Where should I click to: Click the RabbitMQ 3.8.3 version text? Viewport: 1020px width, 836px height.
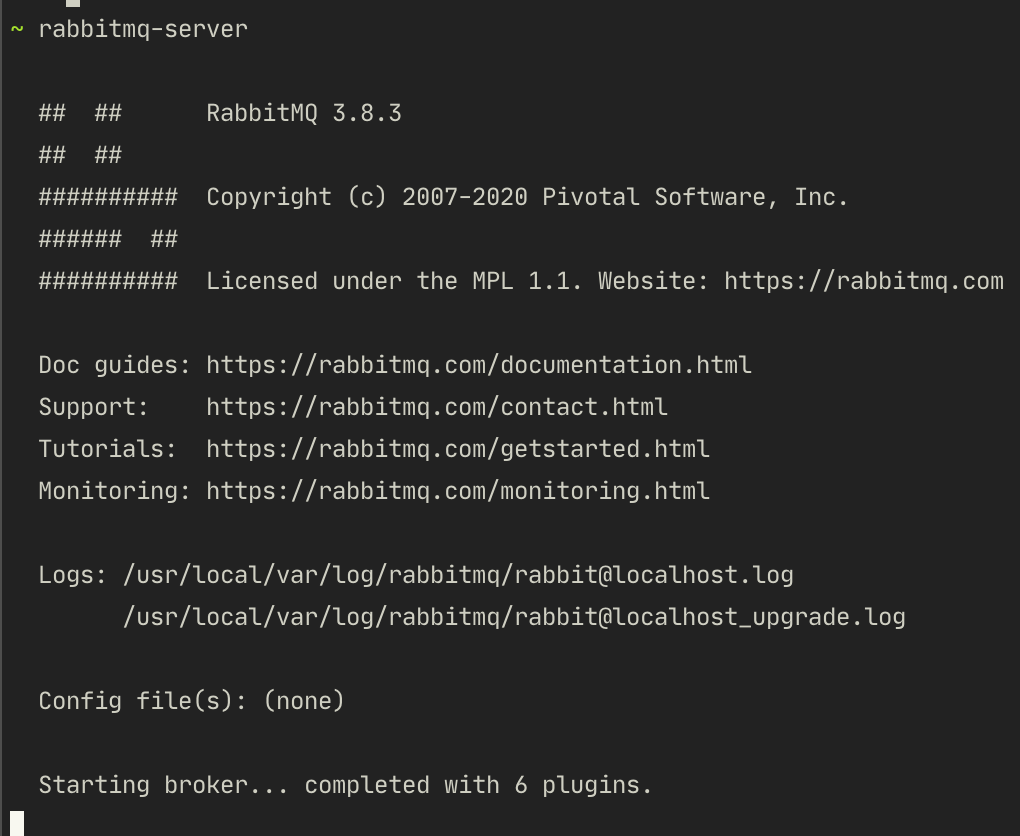coord(304,113)
